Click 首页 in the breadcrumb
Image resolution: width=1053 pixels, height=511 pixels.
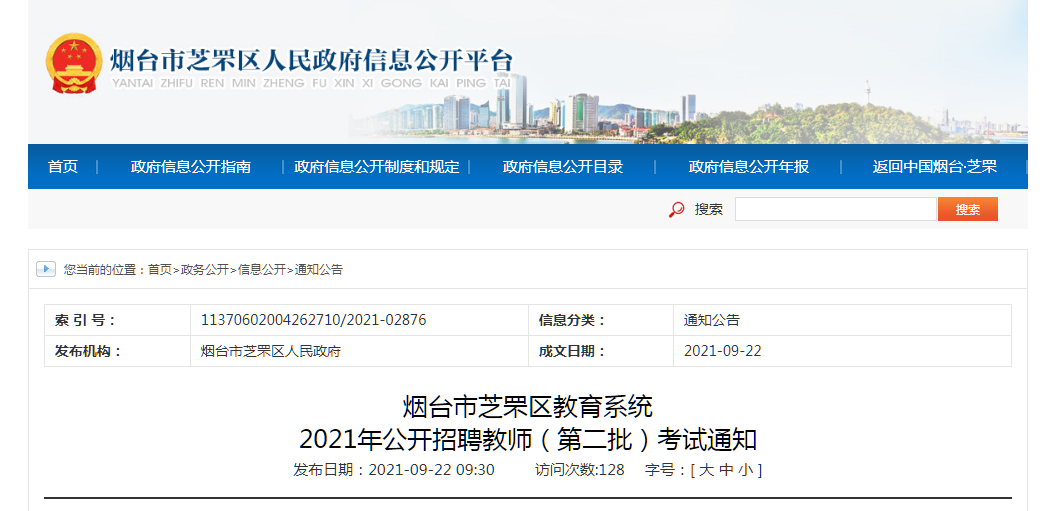(160, 270)
